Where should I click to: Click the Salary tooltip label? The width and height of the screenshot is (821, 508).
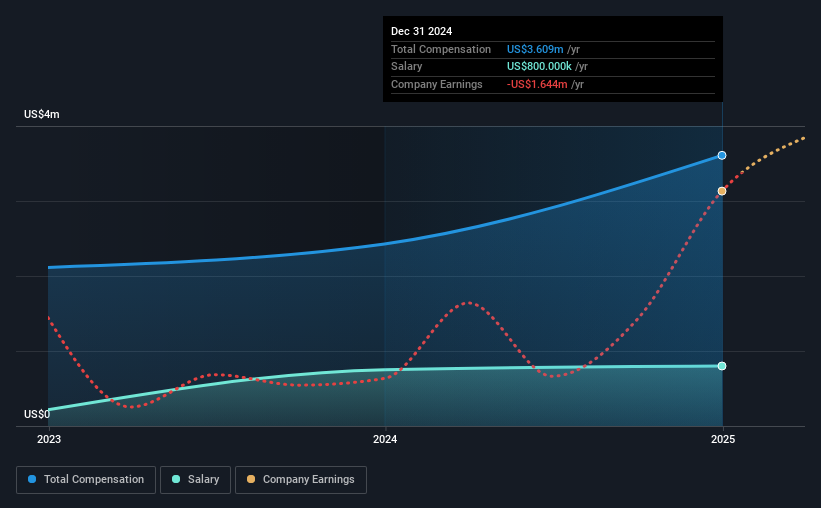pyautogui.click(x=406, y=67)
